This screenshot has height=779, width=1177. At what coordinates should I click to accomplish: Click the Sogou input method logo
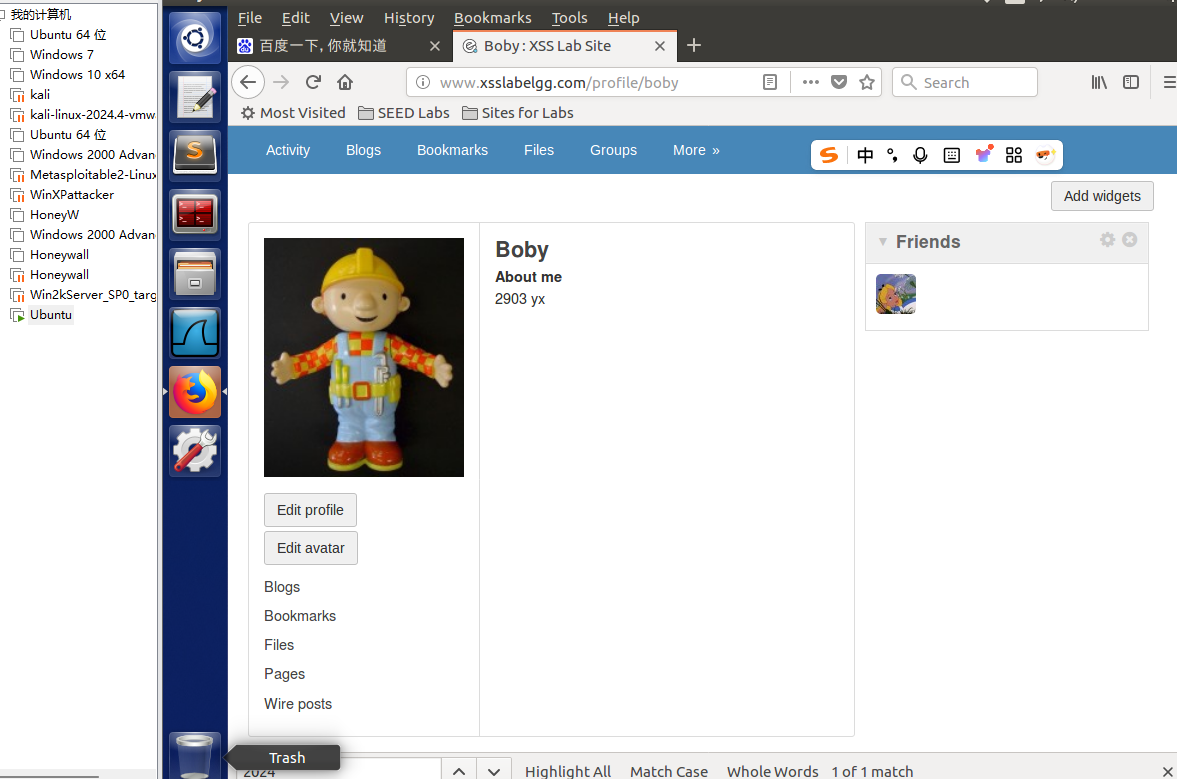829,155
